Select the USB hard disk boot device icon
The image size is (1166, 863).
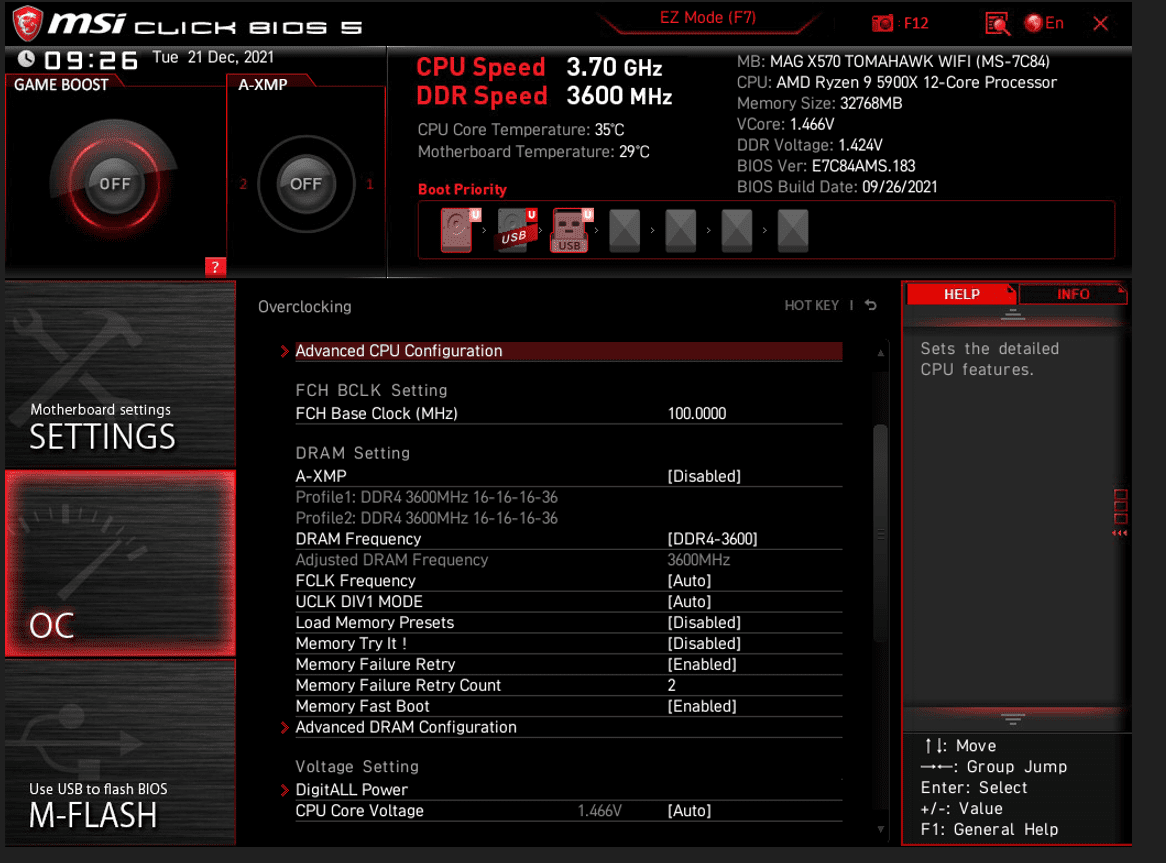(514, 230)
